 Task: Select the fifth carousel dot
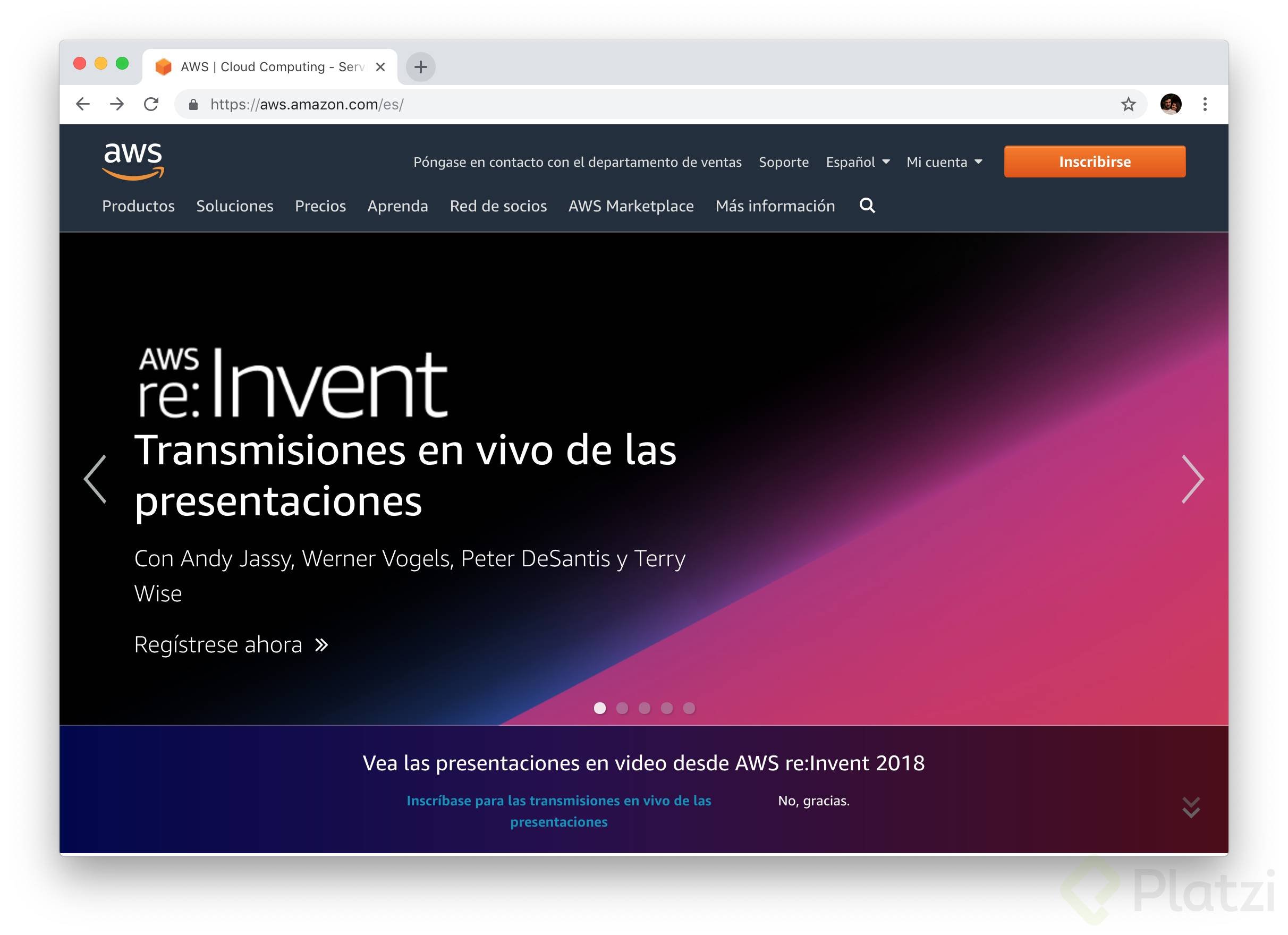pyautogui.click(x=689, y=708)
